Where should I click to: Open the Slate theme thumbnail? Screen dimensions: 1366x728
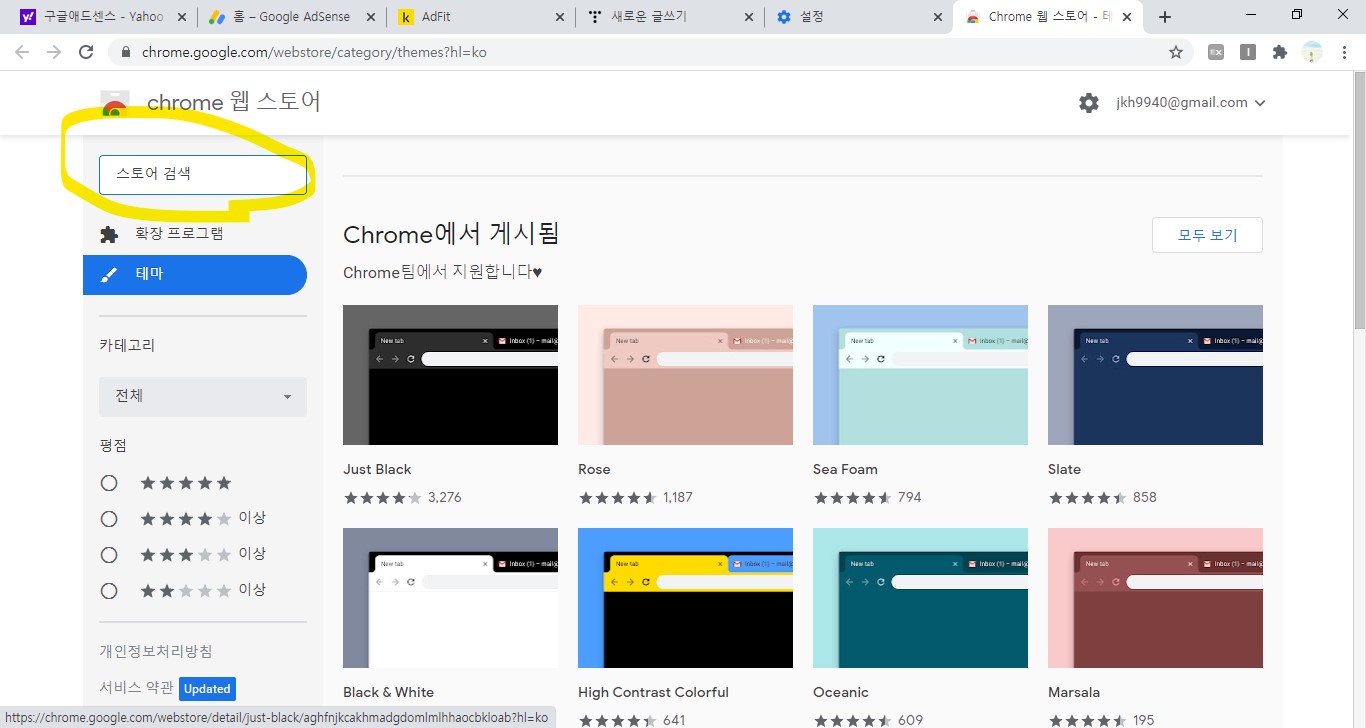[x=1155, y=375]
